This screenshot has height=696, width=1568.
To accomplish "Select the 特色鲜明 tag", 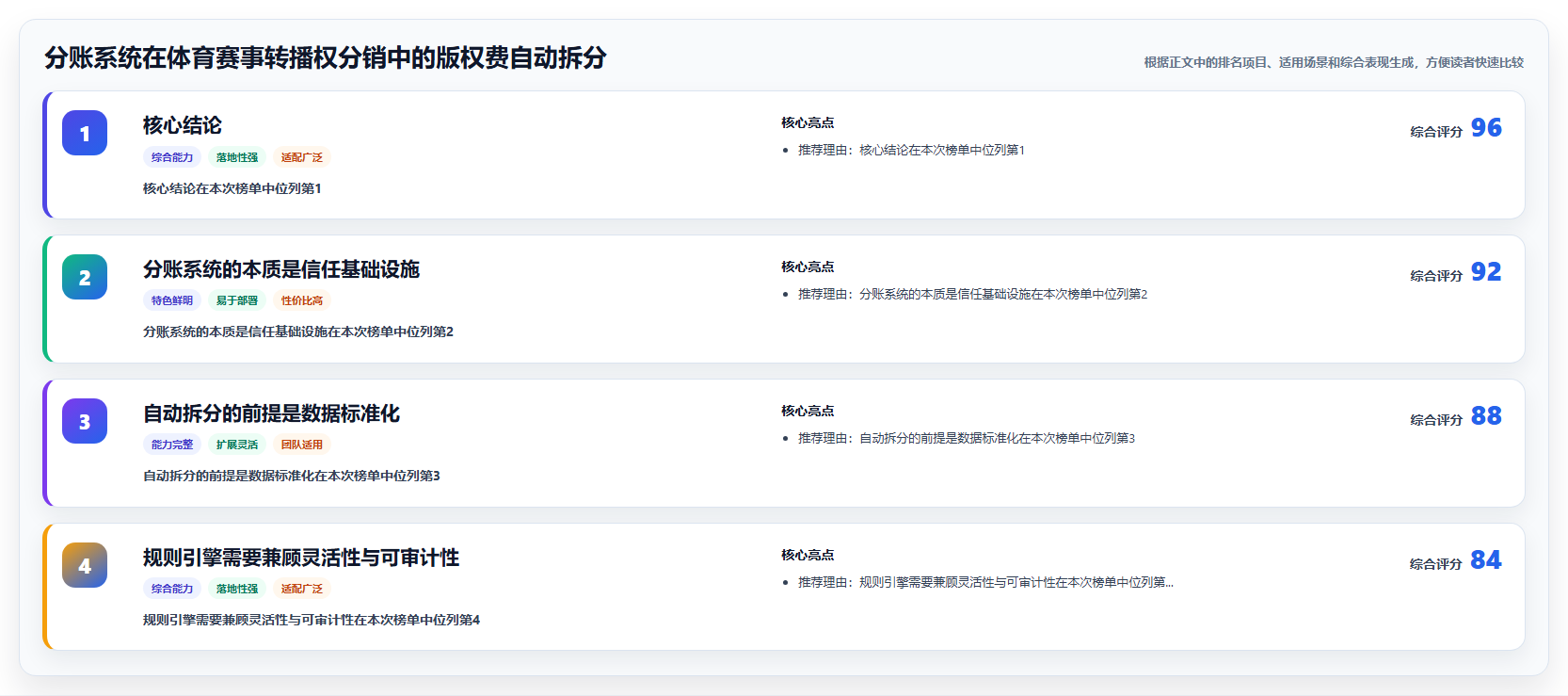I will pyautogui.click(x=172, y=300).
